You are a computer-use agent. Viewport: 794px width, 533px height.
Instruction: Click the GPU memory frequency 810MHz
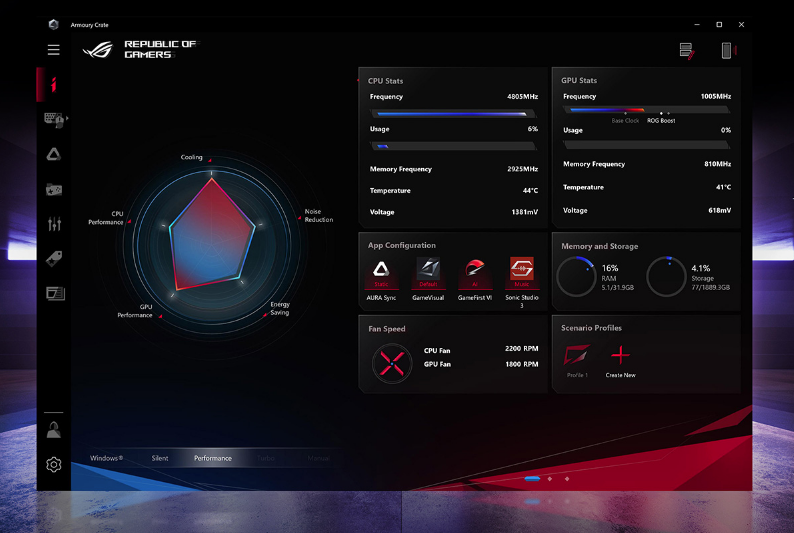pyautogui.click(x=718, y=164)
